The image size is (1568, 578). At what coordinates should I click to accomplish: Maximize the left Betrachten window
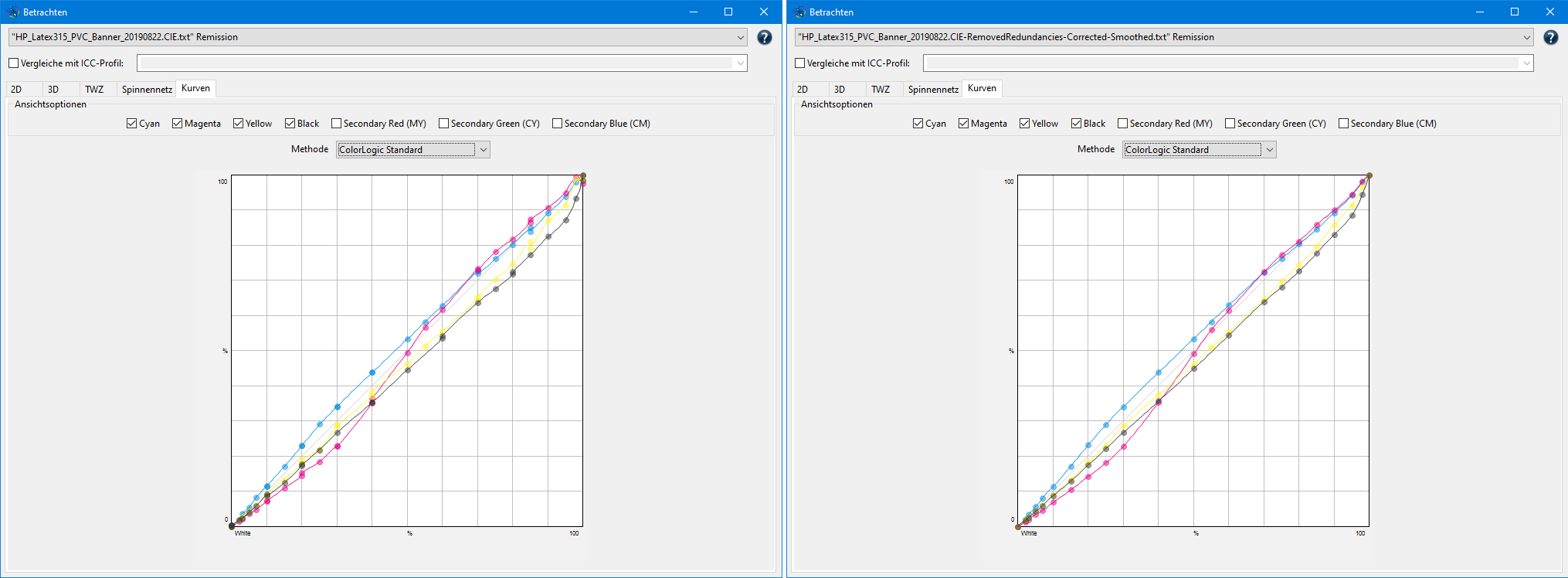pos(728,12)
